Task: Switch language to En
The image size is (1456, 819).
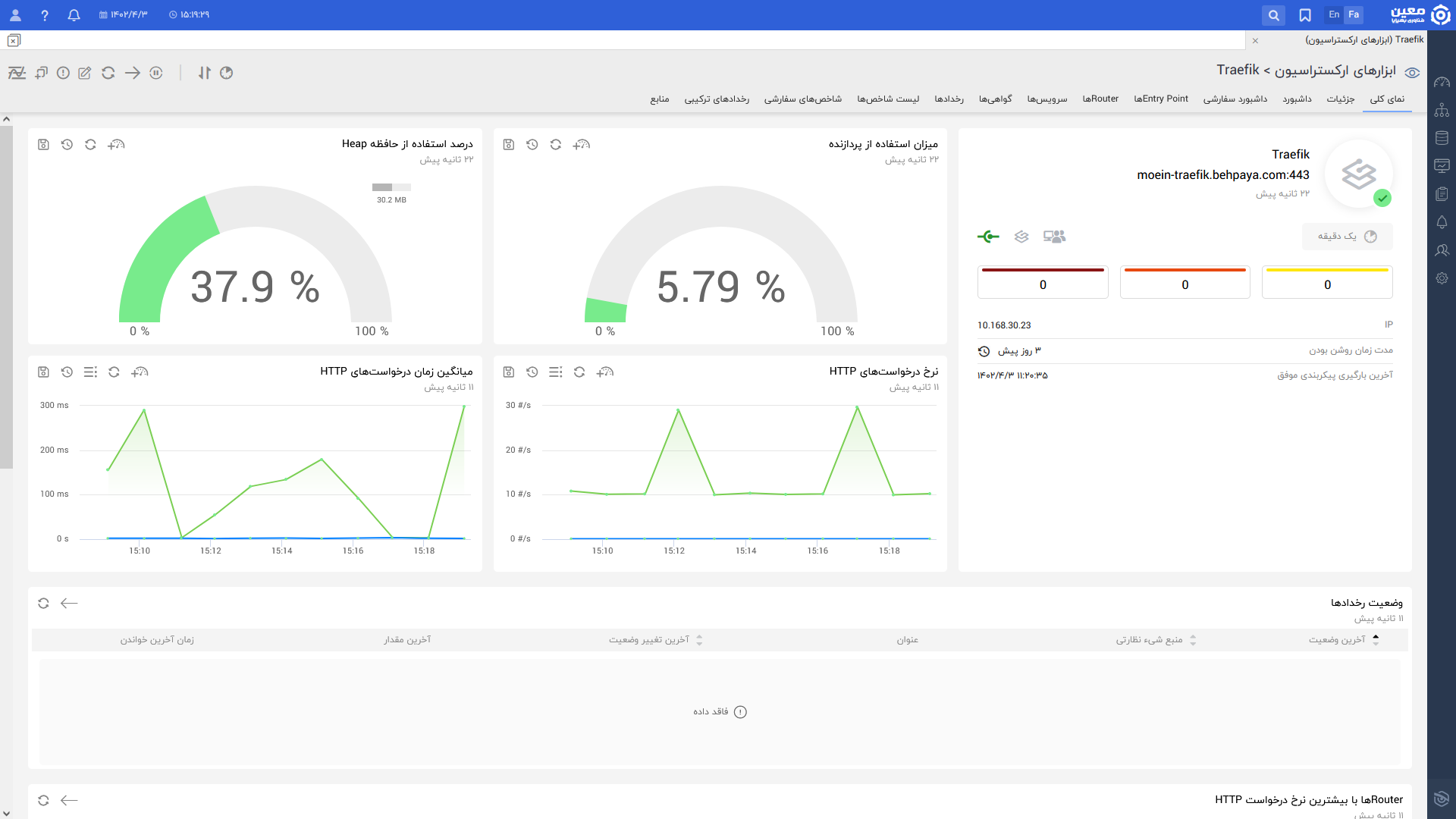Action: pyautogui.click(x=1334, y=14)
